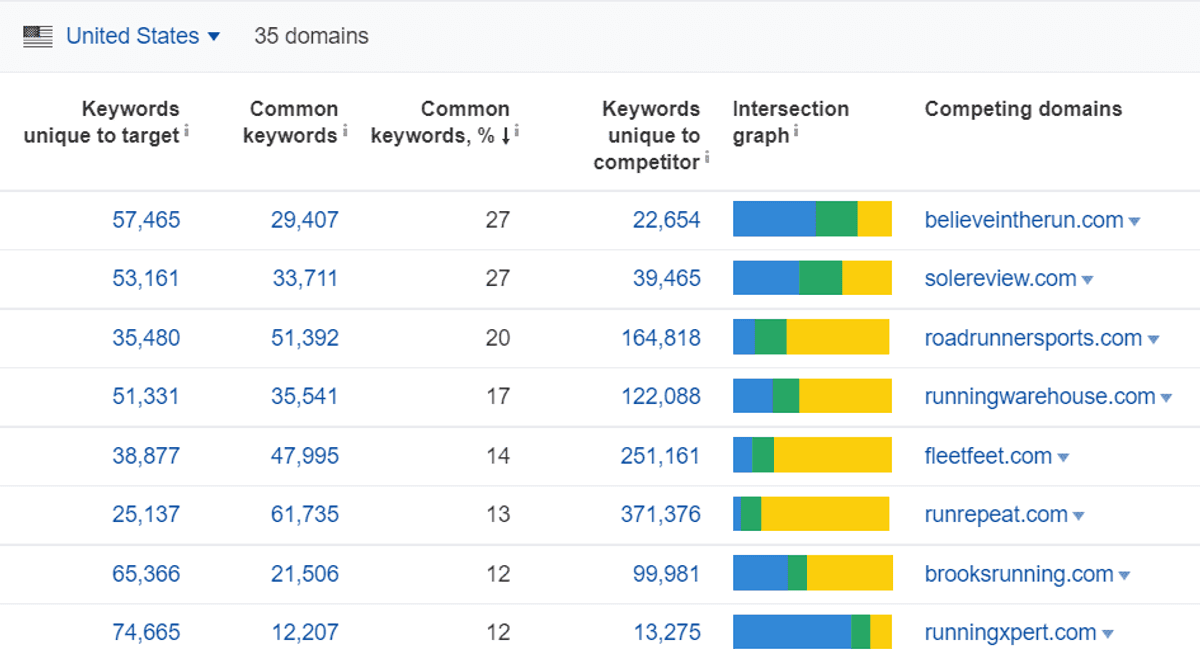1200x656 pixels.
Task: Expand dropdown arrow next to runrepeat.com
Action: pos(1078,517)
